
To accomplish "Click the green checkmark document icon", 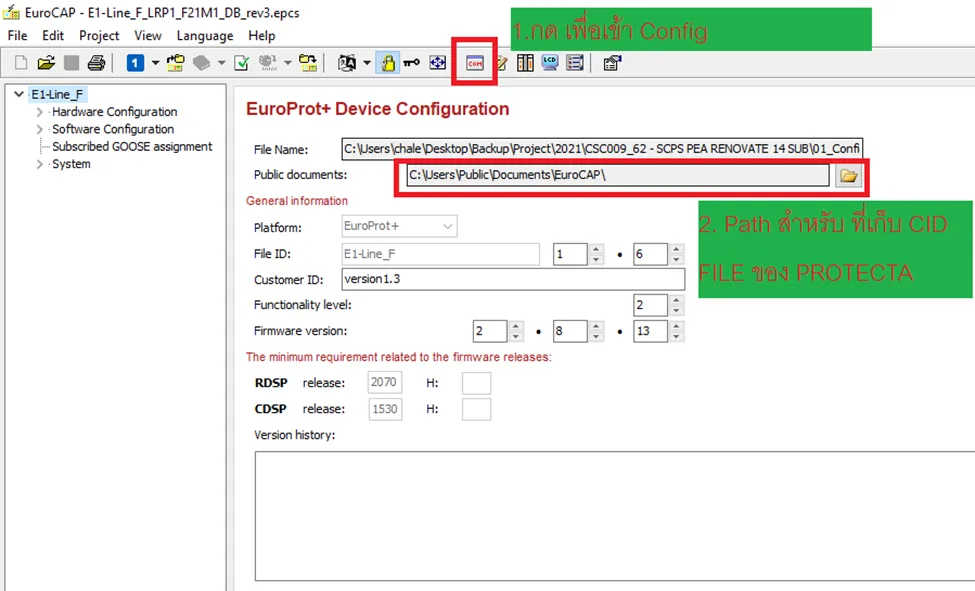I will [241, 63].
